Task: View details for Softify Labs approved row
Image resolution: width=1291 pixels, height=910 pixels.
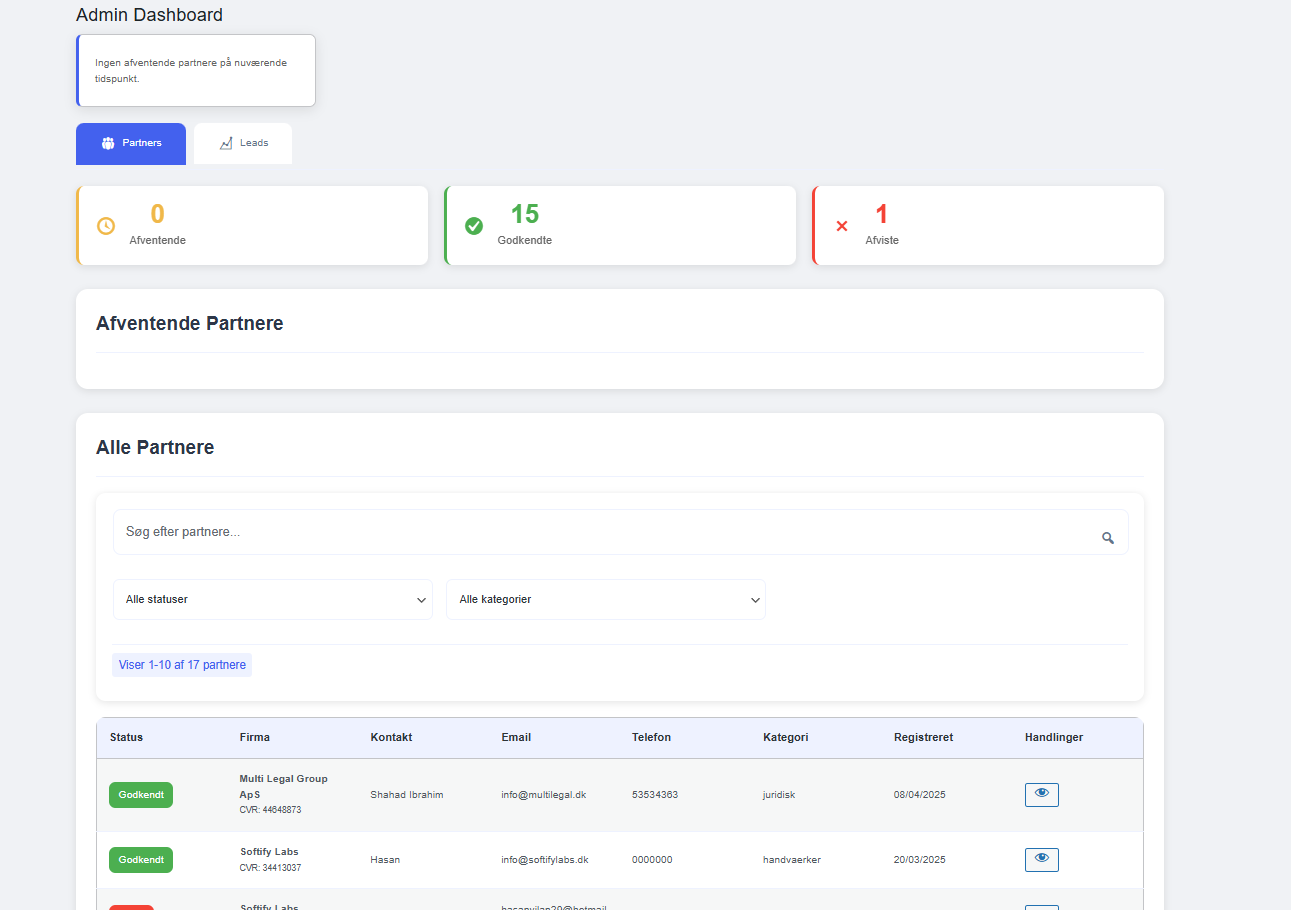Action: (x=1041, y=859)
